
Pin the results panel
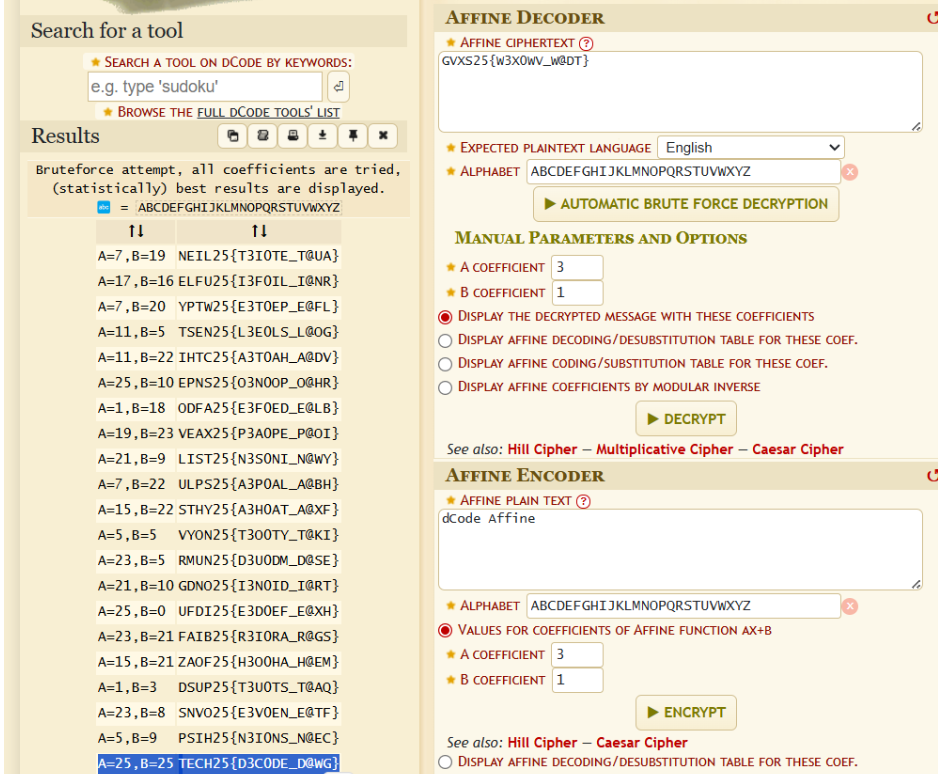[x=353, y=136]
